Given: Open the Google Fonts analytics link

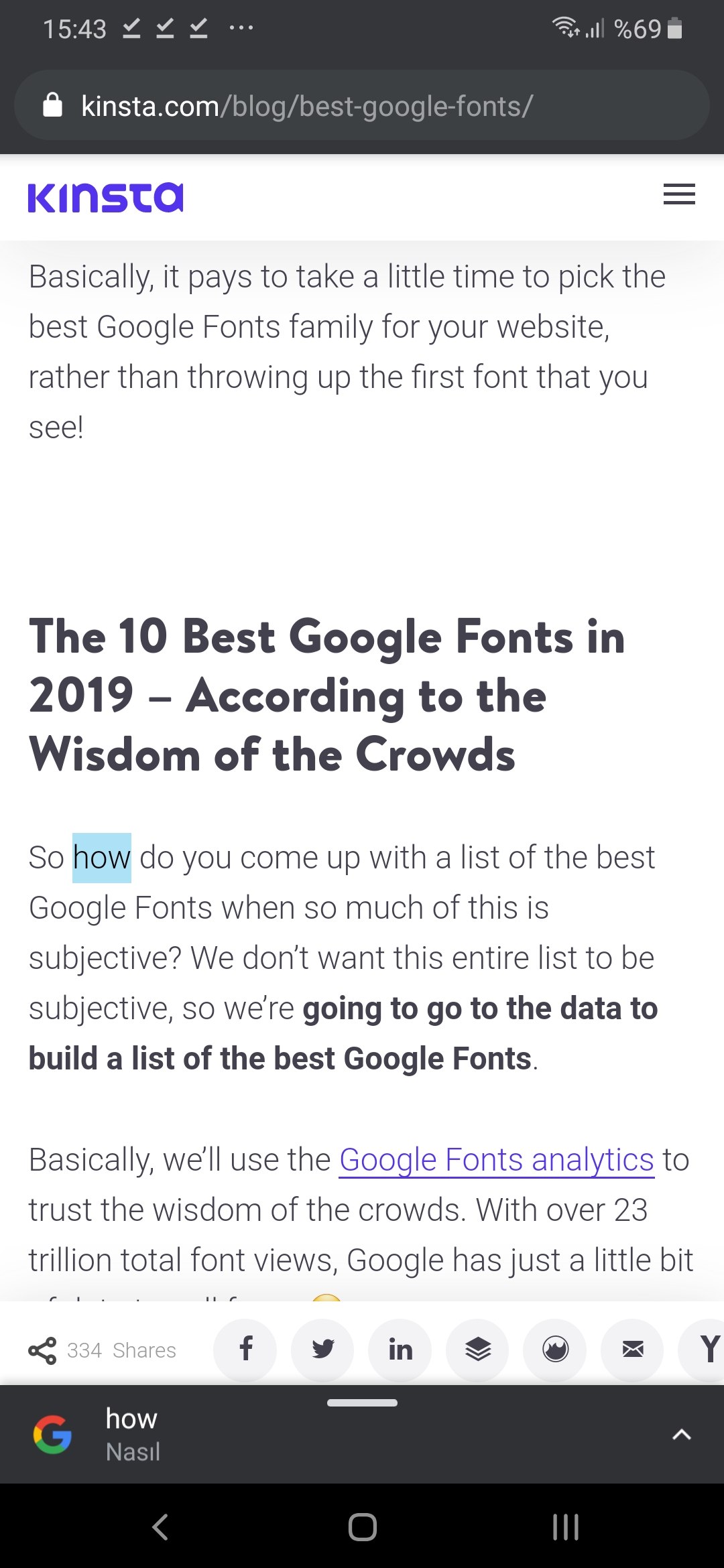Looking at the screenshot, I should pos(497,1160).
